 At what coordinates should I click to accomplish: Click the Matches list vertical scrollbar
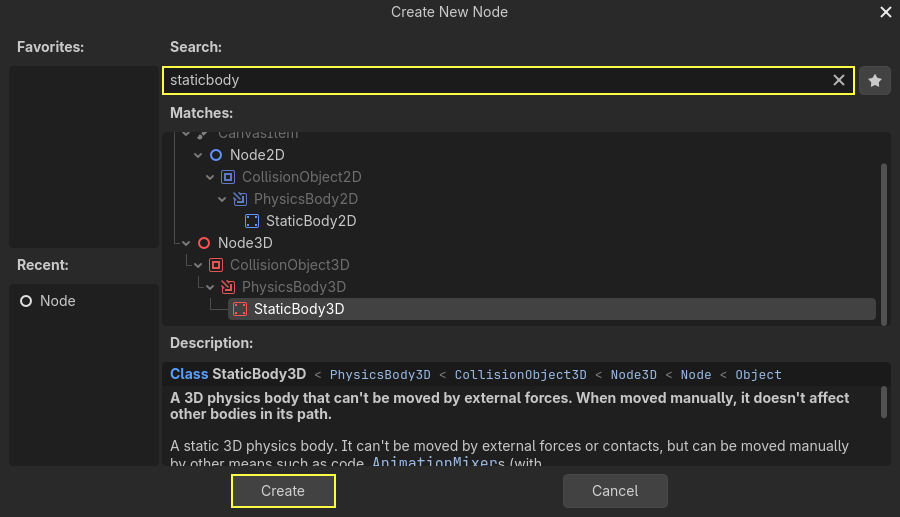883,240
